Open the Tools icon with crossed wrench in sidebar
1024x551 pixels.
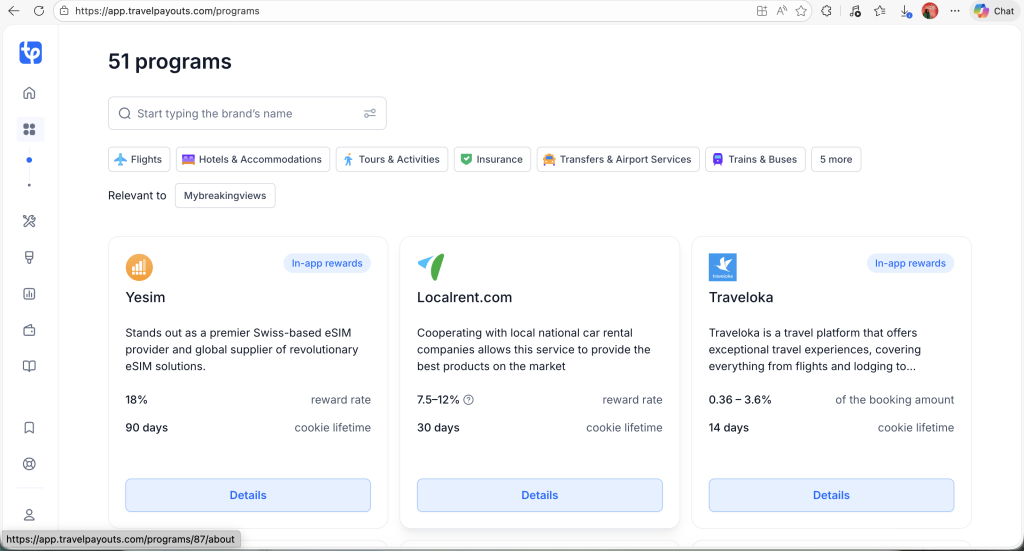tap(29, 221)
